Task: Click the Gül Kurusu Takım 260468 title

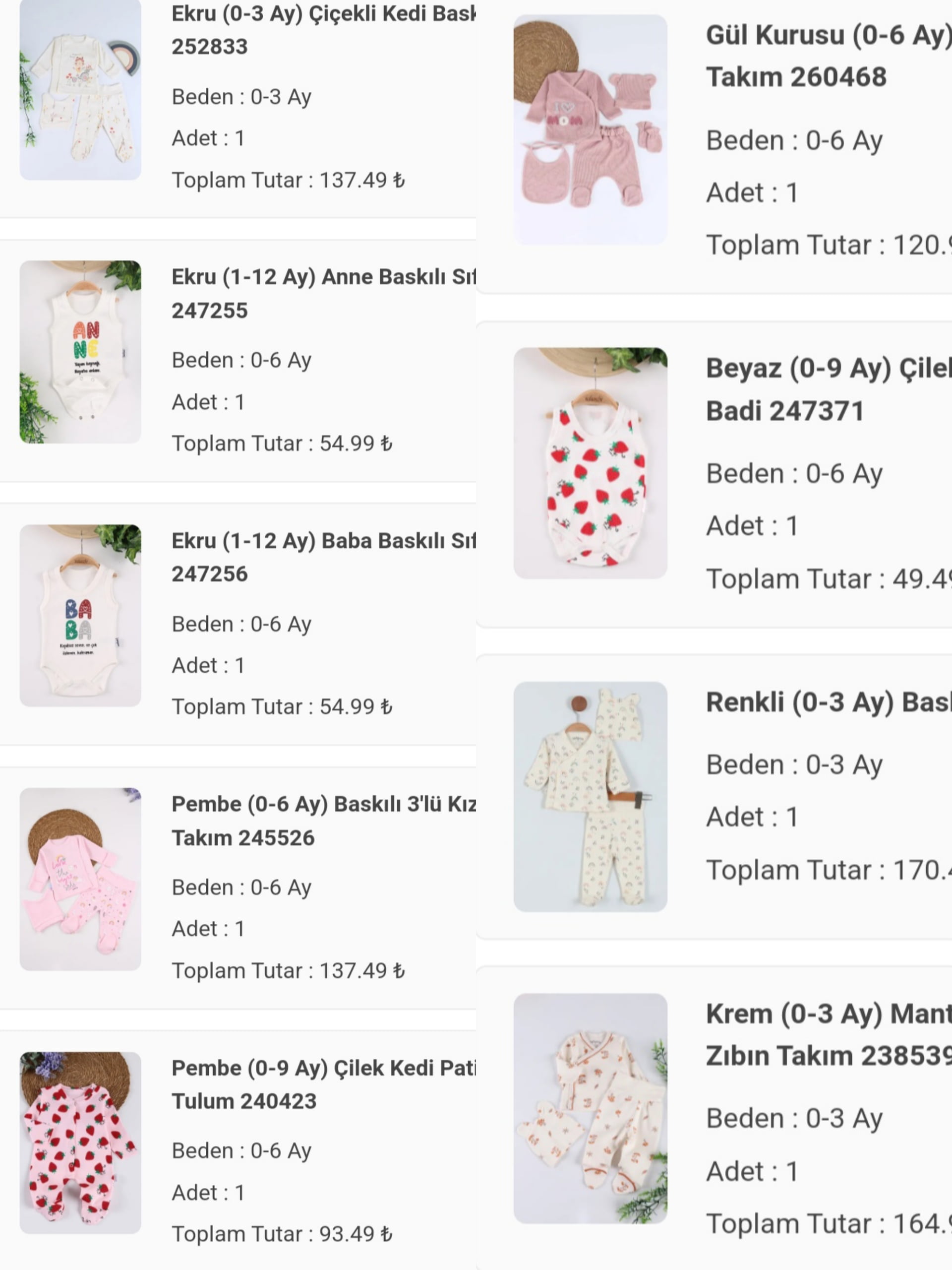Action: (828, 56)
